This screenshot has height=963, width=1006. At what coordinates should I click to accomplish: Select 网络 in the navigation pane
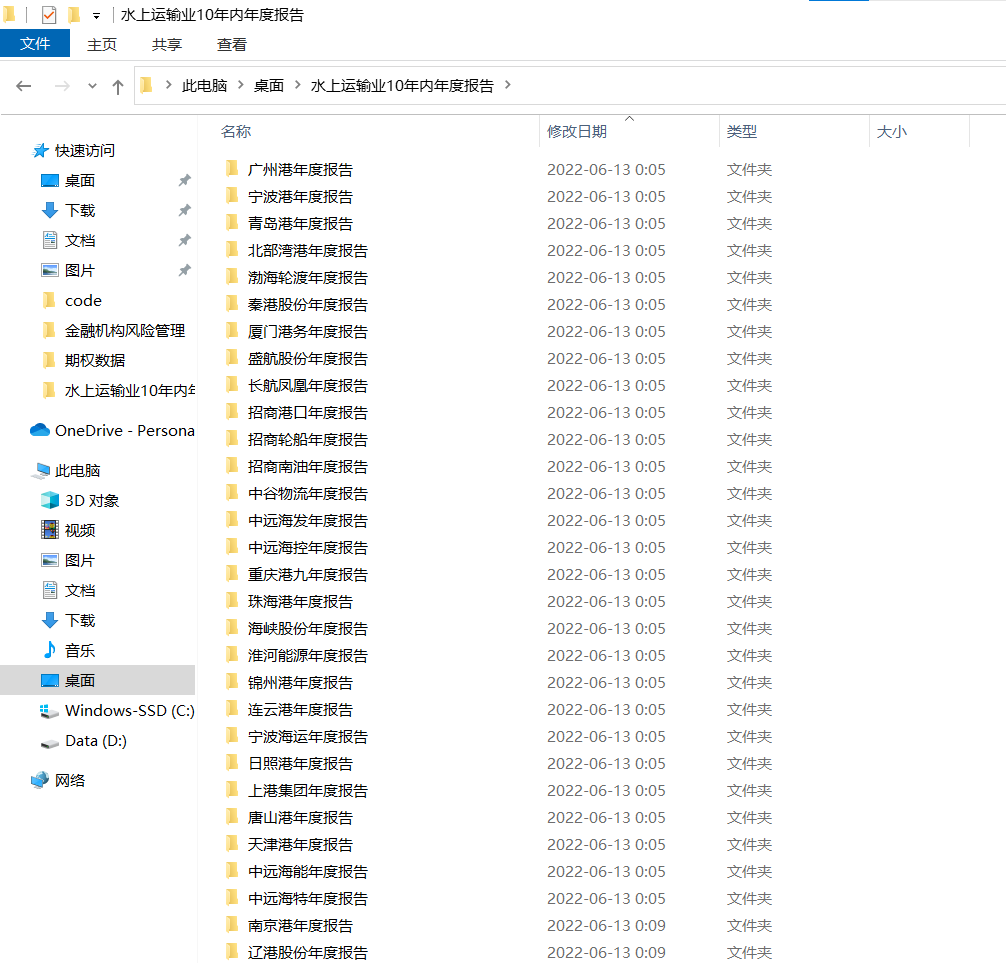click(x=70, y=780)
